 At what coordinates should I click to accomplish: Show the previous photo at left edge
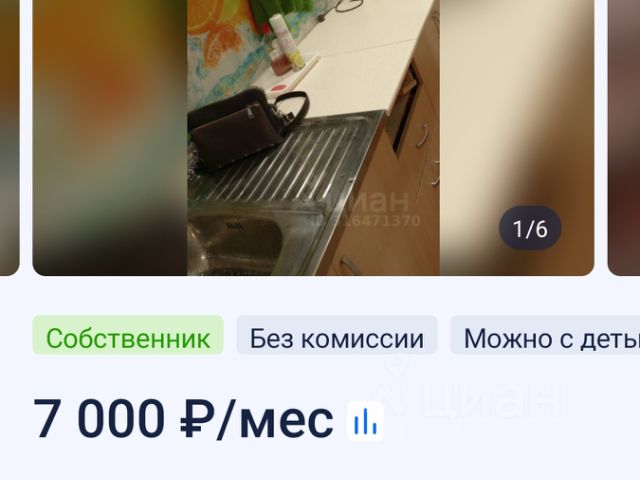9,138
